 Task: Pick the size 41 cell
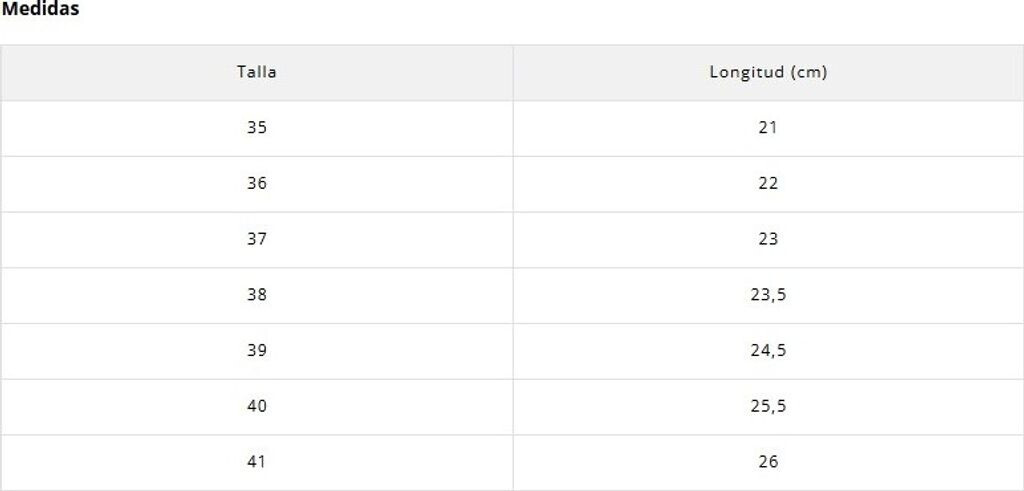[x=257, y=462]
